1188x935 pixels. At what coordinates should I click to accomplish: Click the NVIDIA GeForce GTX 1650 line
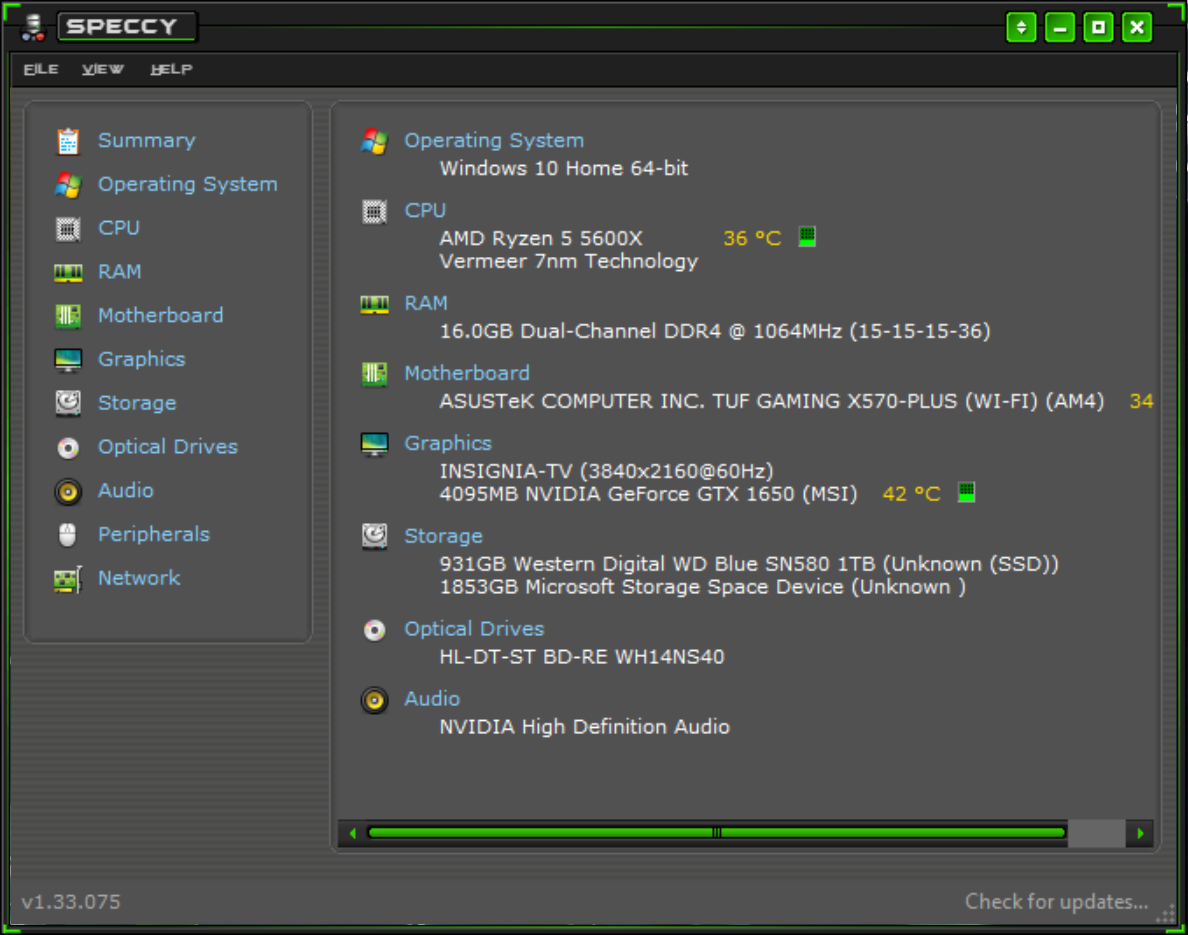649,495
